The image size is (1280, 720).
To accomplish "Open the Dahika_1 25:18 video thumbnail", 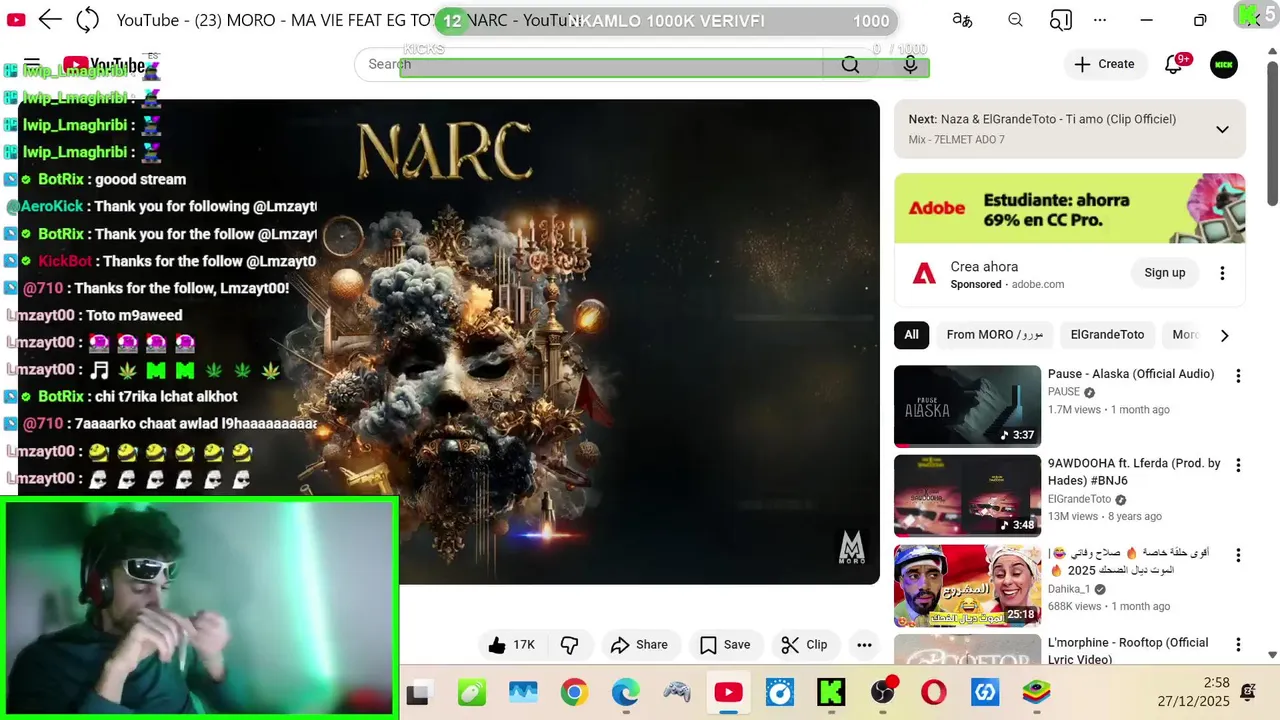I will [967, 586].
